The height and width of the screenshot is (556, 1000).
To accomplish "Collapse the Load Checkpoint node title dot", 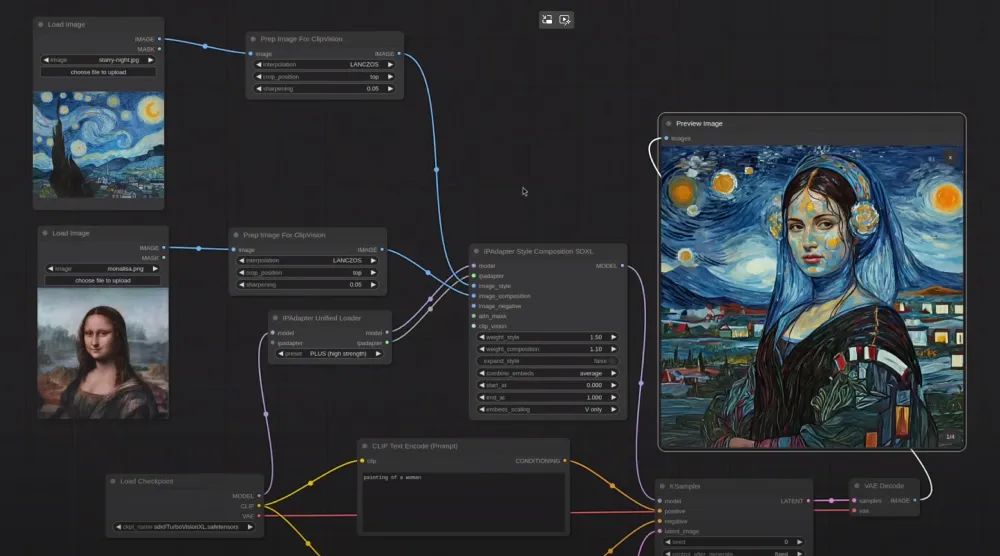I will [113, 481].
